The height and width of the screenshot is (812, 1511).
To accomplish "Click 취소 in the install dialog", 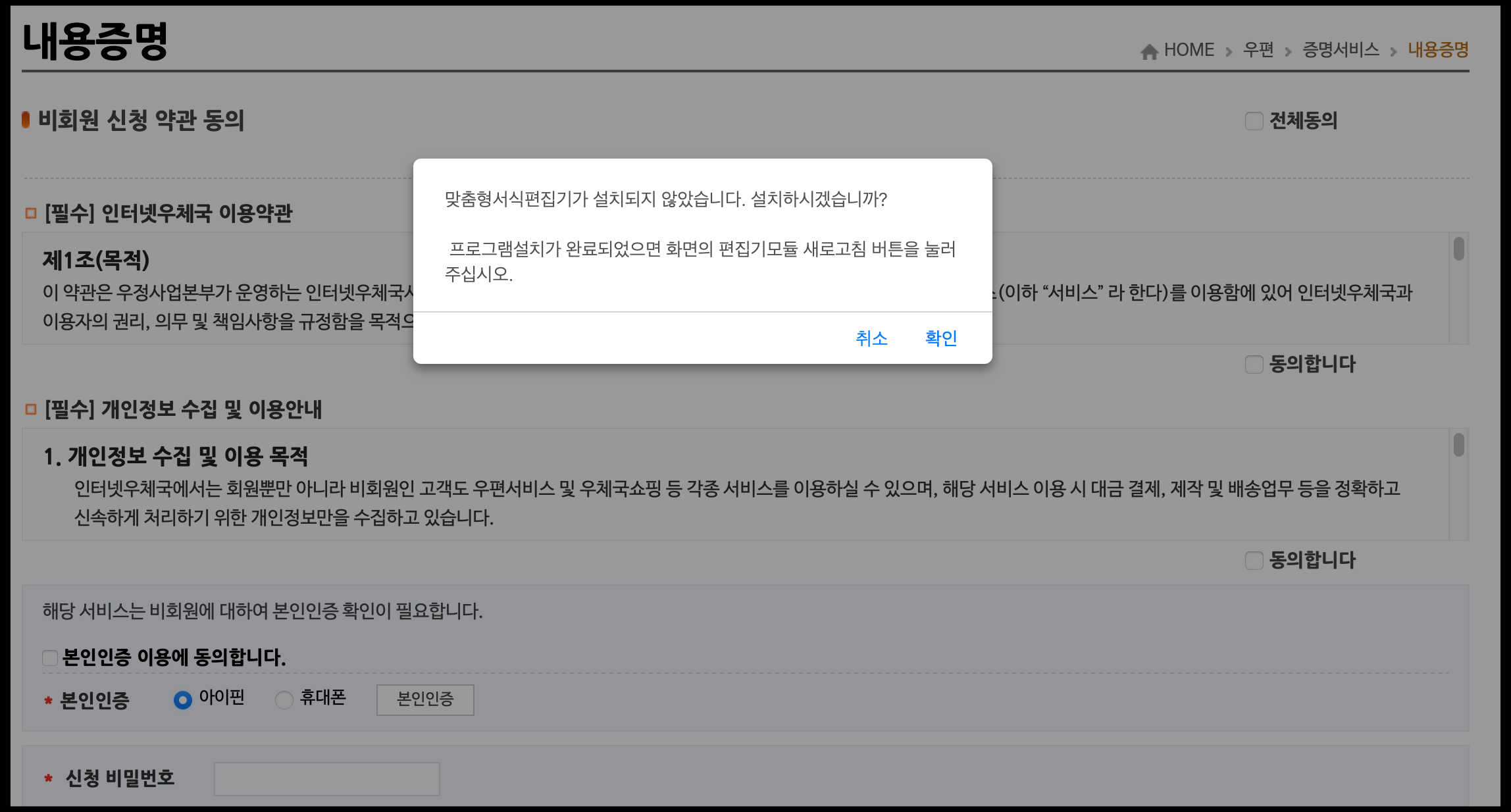I will click(871, 338).
